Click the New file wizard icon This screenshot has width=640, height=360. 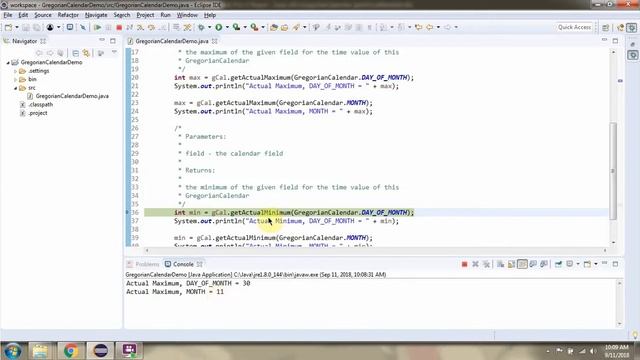coord(9,27)
